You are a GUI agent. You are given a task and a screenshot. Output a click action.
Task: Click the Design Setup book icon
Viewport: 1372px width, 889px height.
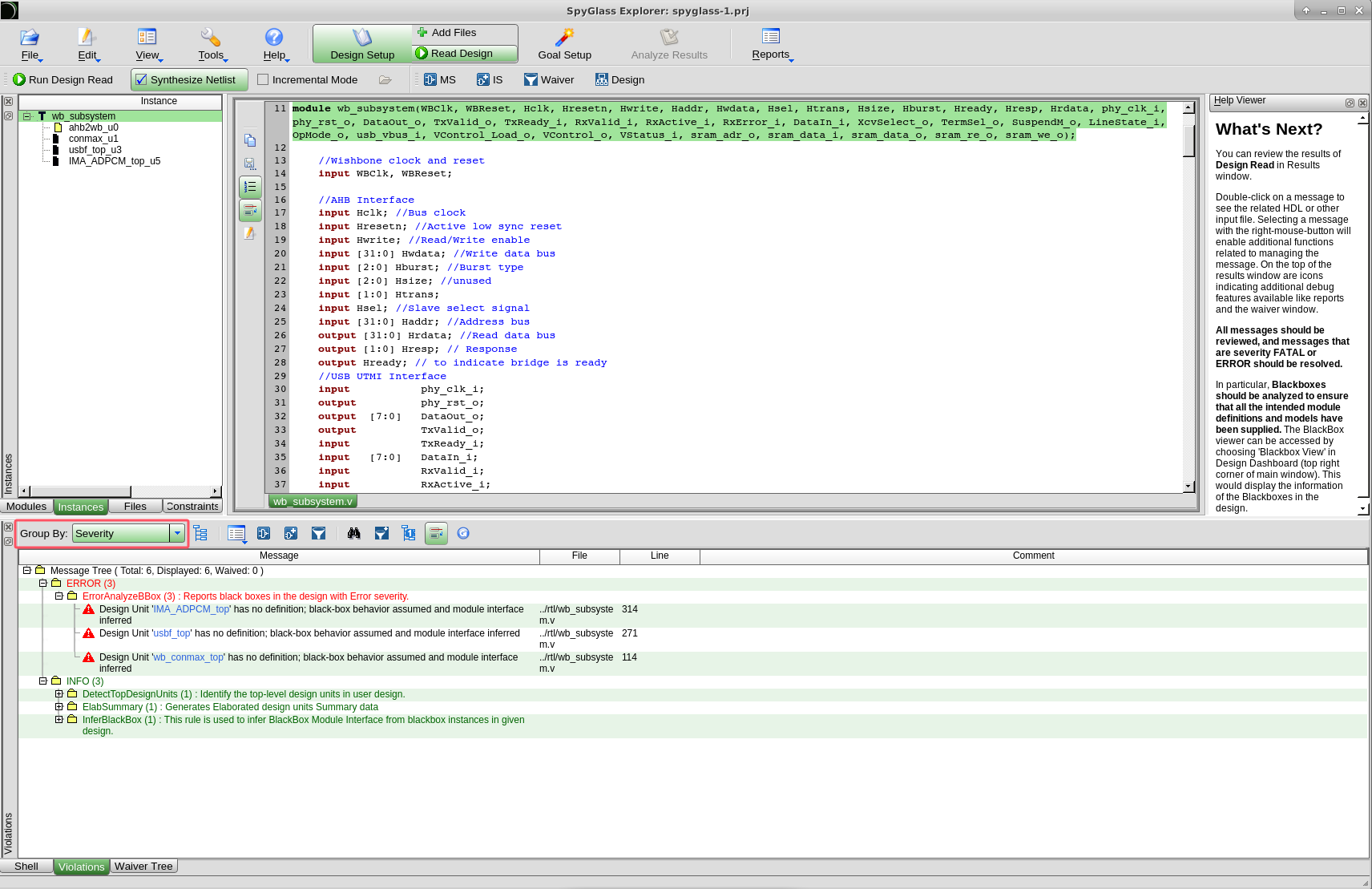pos(362,37)
